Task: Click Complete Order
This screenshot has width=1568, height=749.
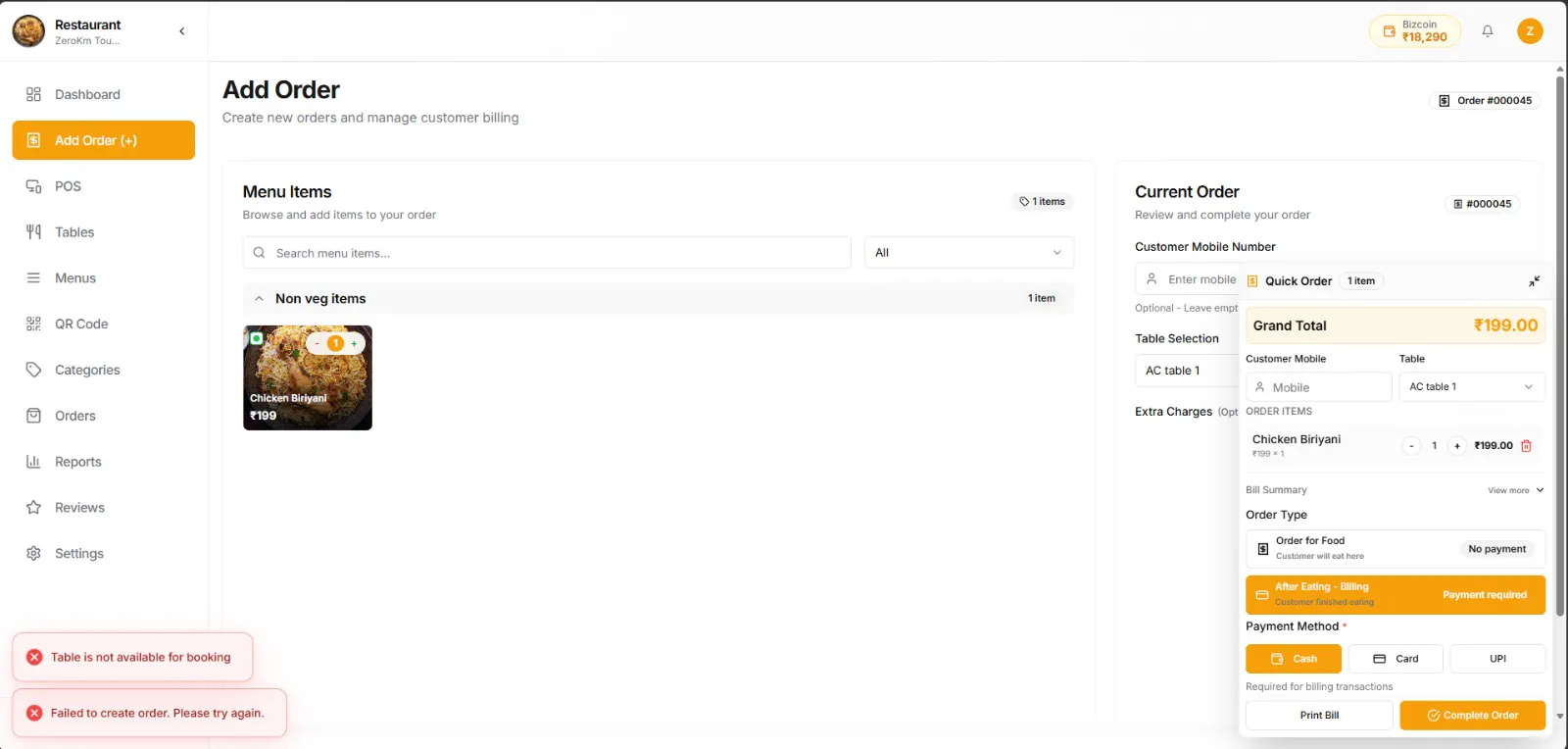Action: (1472, 716)
